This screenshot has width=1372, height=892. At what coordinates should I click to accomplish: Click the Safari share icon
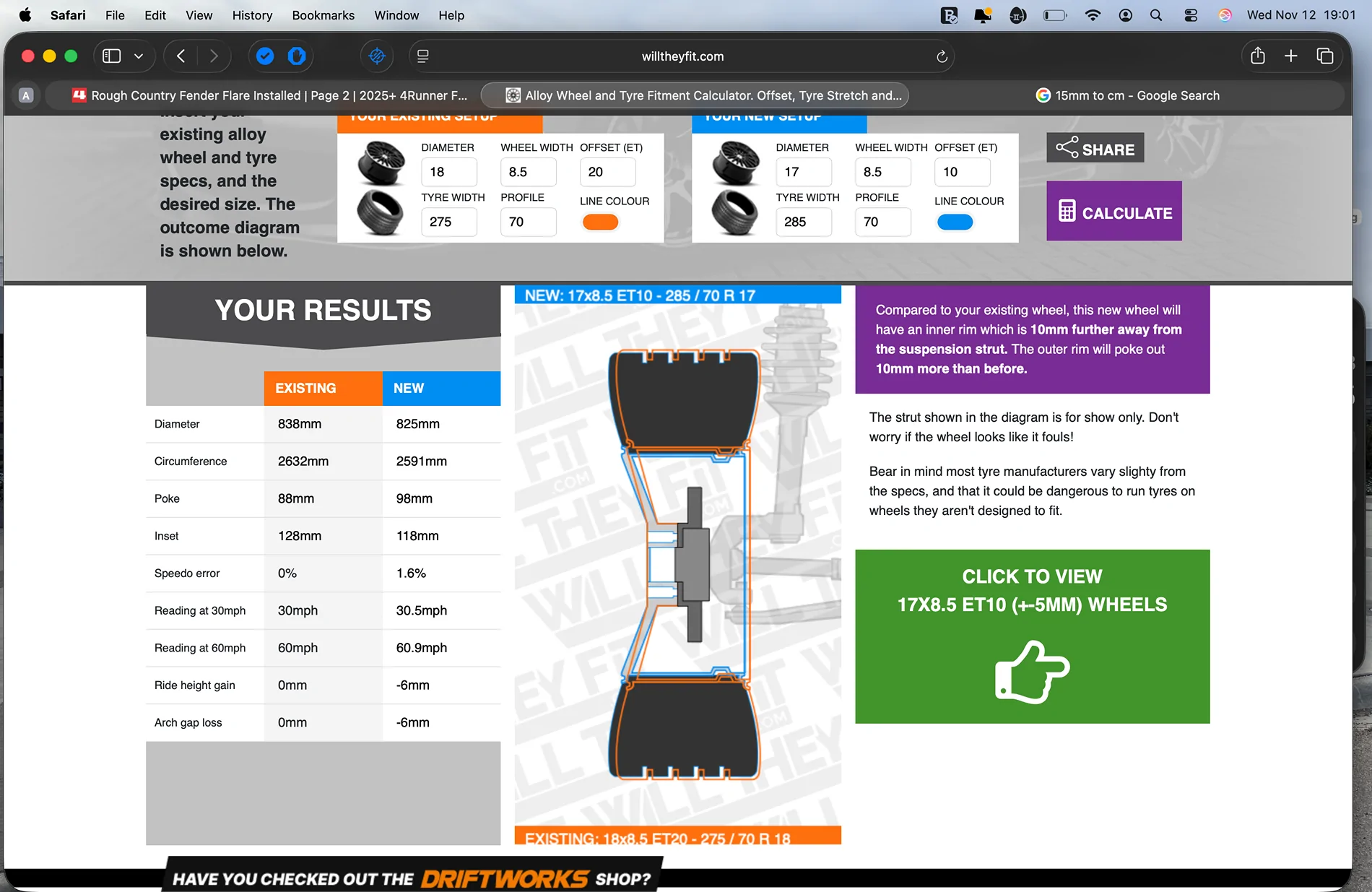point(1257,56)
